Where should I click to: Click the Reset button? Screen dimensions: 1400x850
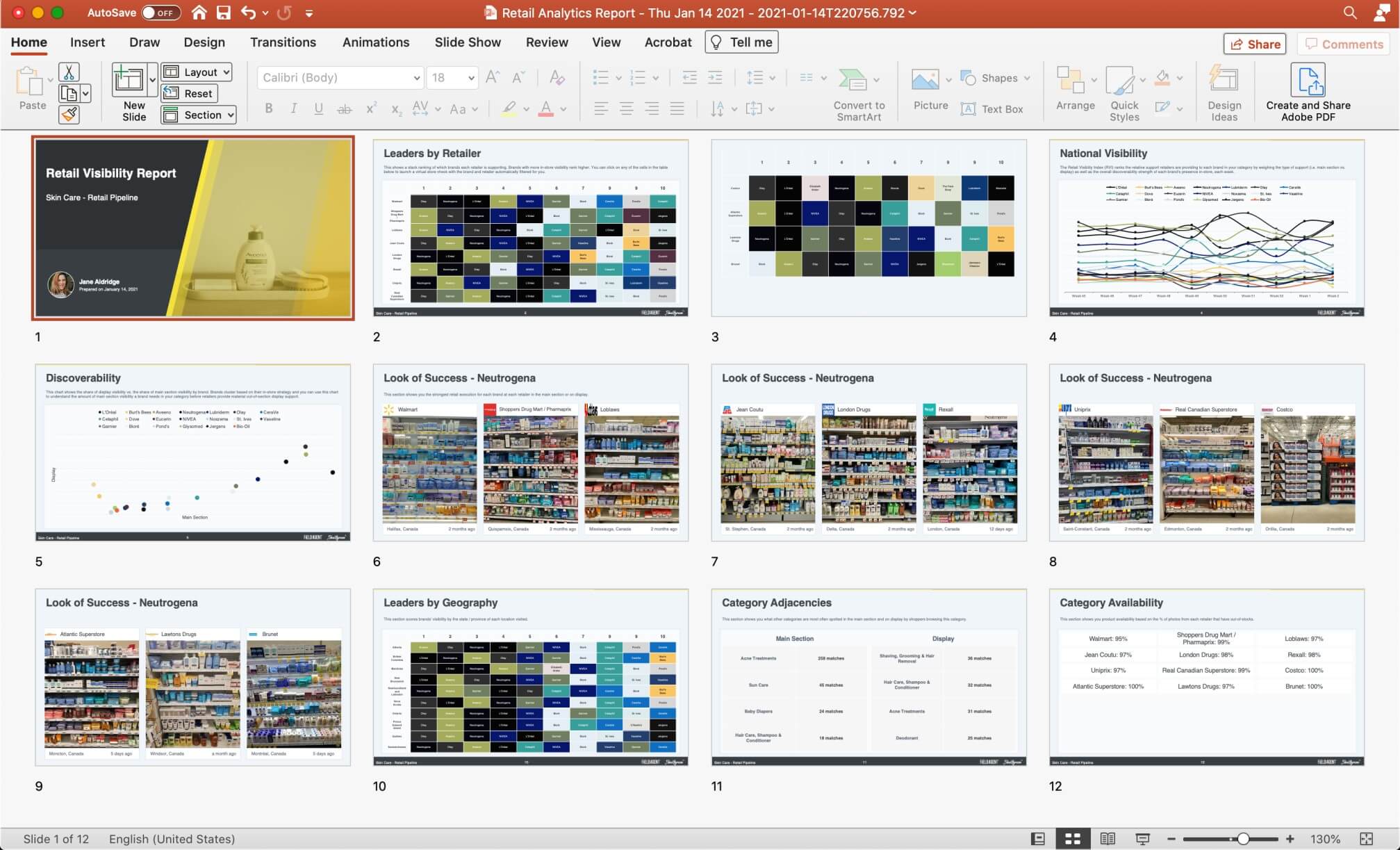(x=190, y=93)
